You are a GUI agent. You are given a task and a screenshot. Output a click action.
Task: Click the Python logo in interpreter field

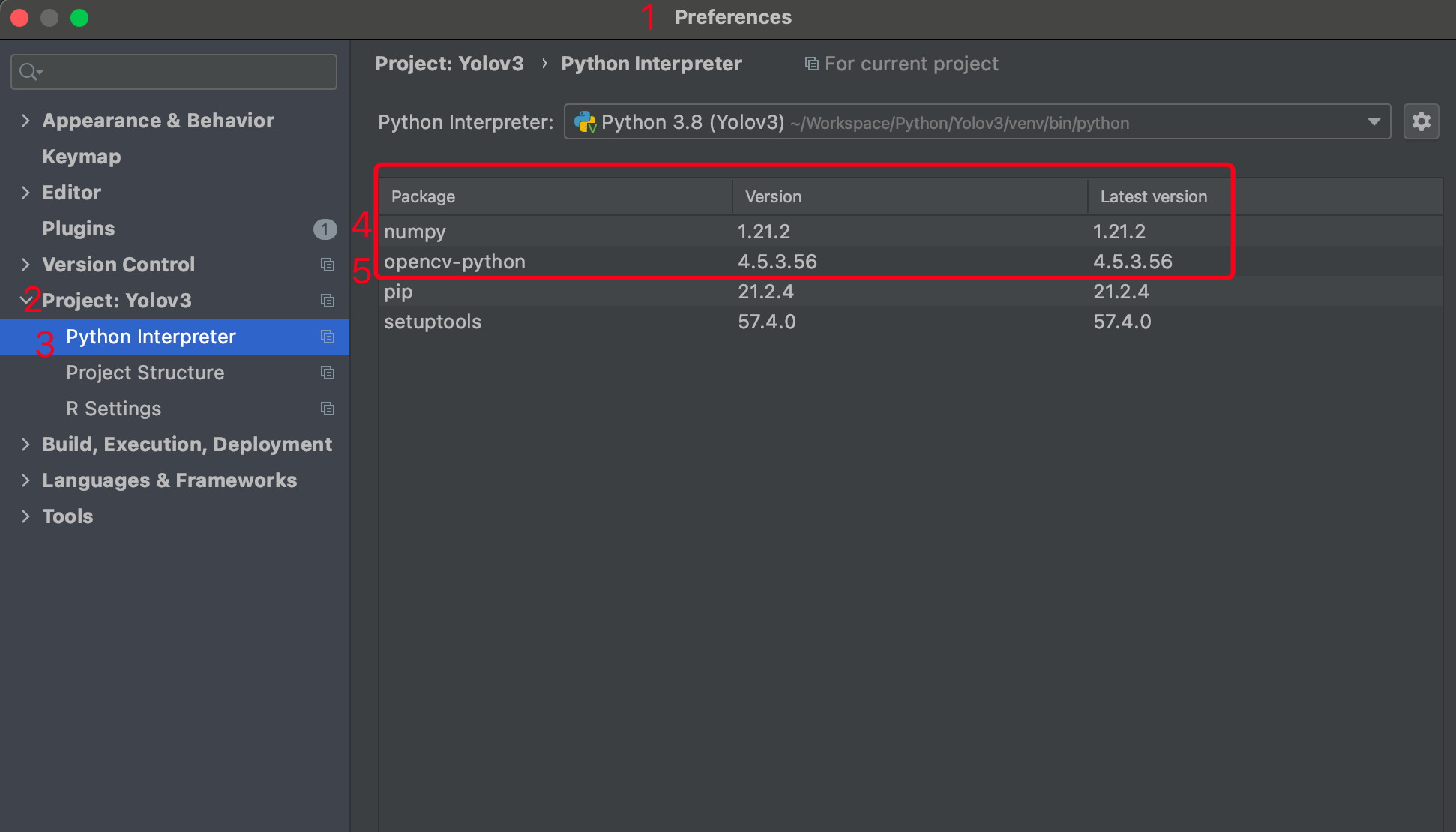click(585, 122)
